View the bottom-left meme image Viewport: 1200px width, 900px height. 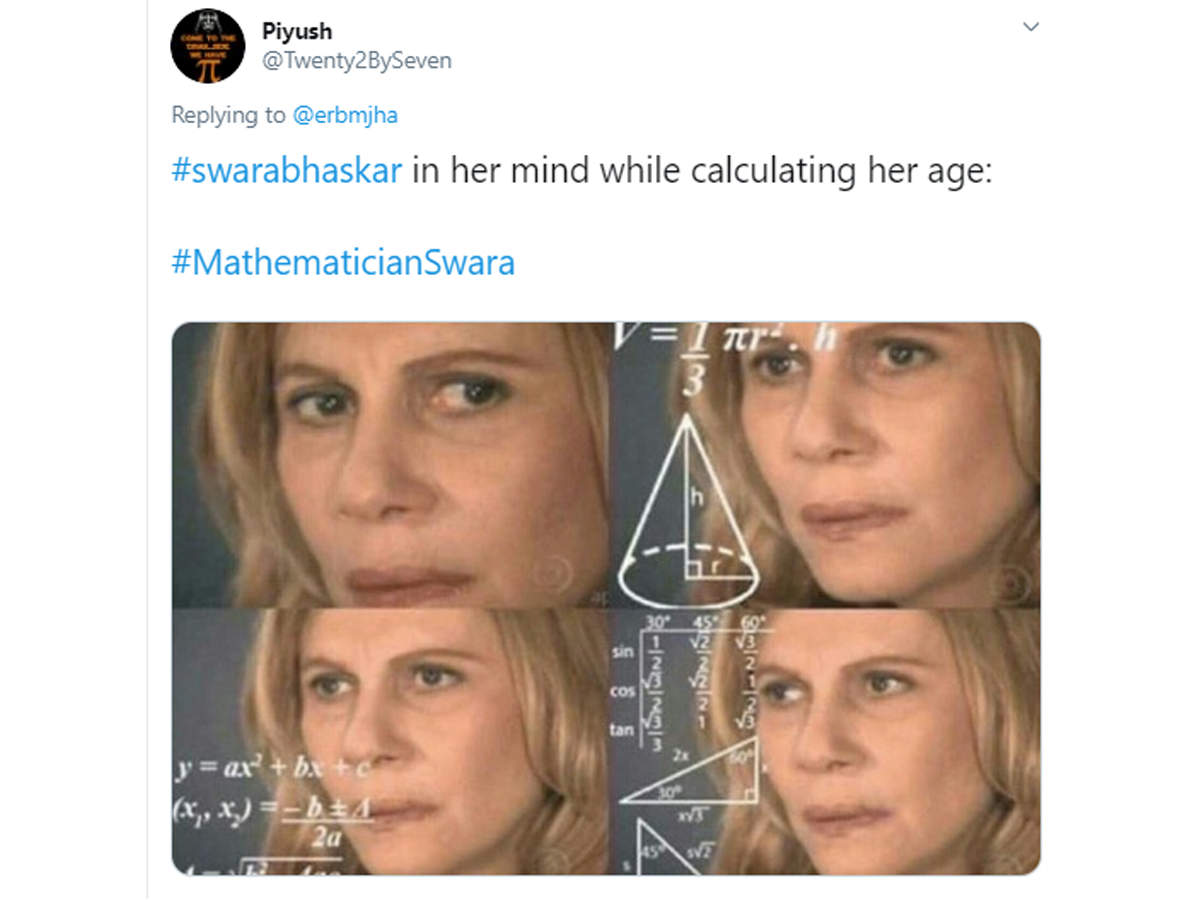click(x=390, y=742)
